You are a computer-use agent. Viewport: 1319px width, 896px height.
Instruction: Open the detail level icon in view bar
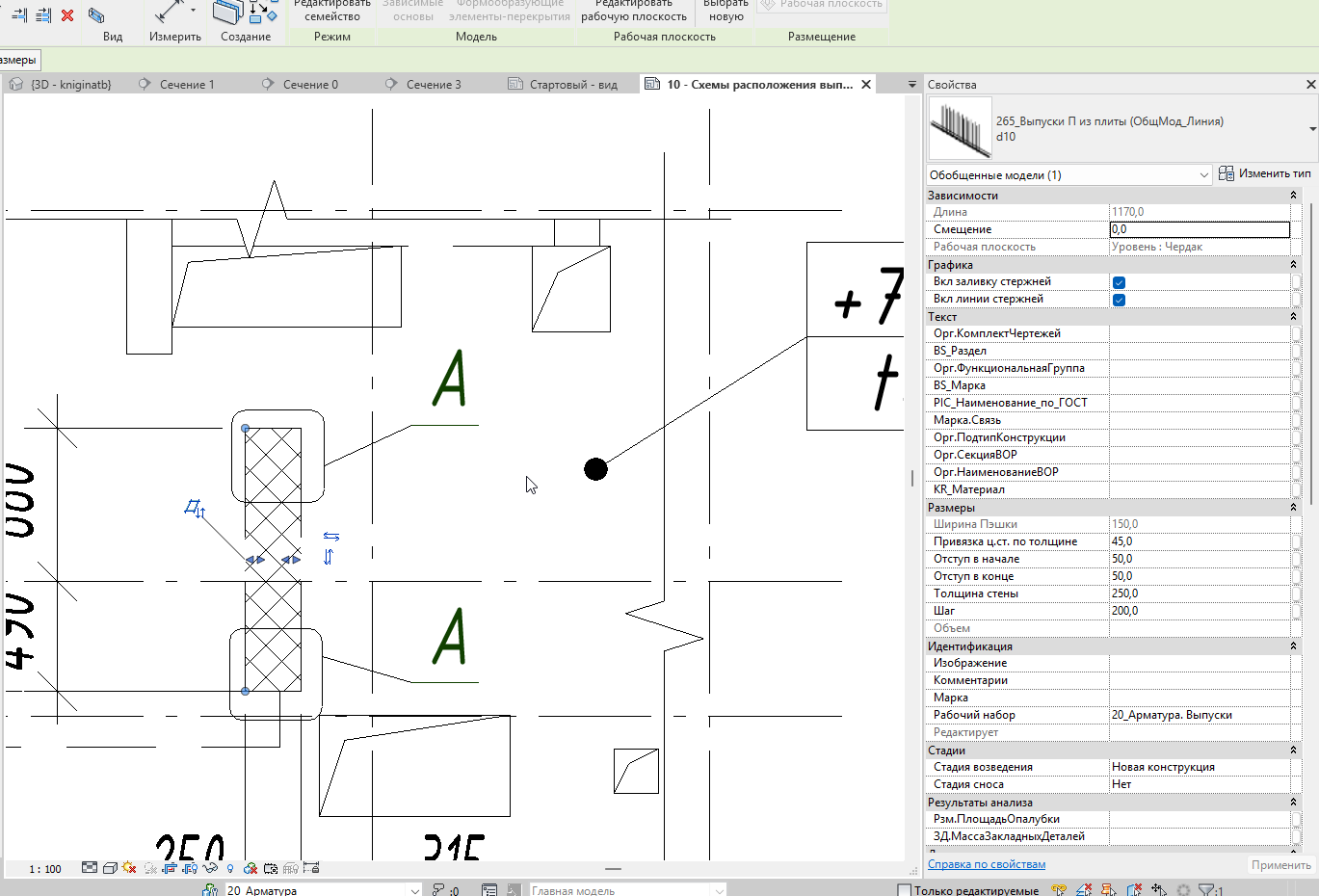pos(90,868)
